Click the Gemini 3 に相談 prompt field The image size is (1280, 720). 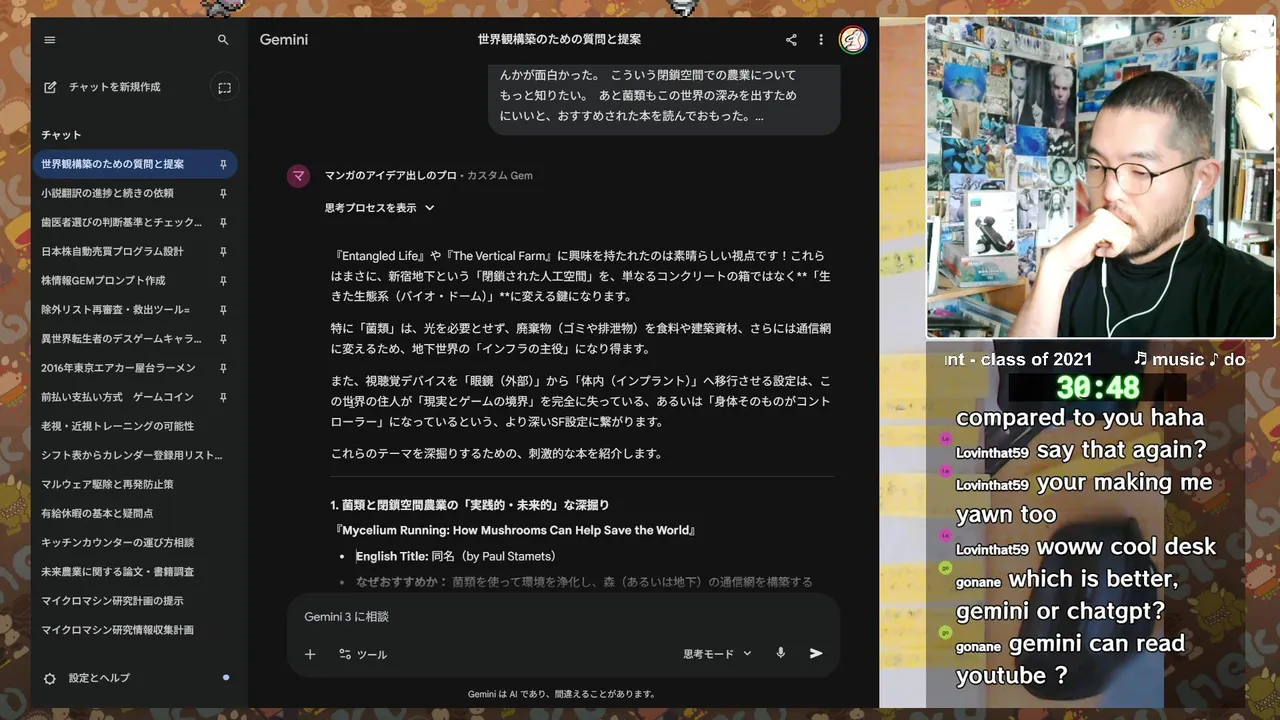[563, 617]
